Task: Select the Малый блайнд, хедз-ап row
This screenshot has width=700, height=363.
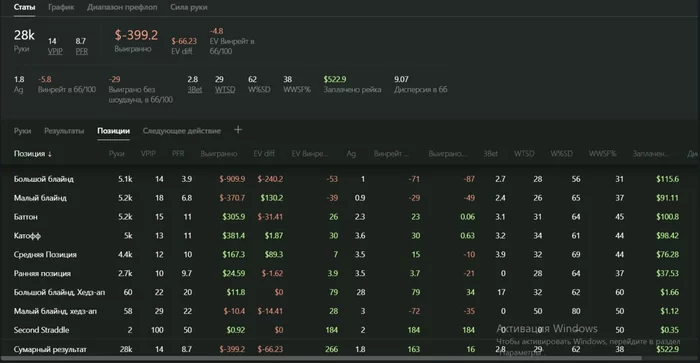Action: point(350,311)
